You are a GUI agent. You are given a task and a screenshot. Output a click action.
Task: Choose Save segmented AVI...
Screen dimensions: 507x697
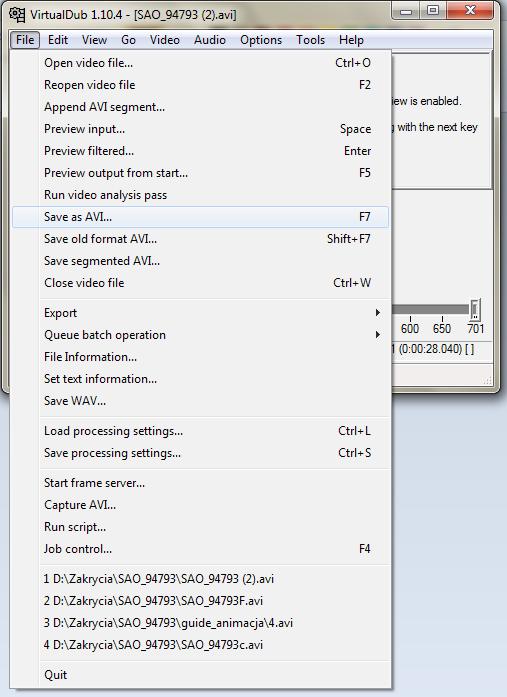200,261
